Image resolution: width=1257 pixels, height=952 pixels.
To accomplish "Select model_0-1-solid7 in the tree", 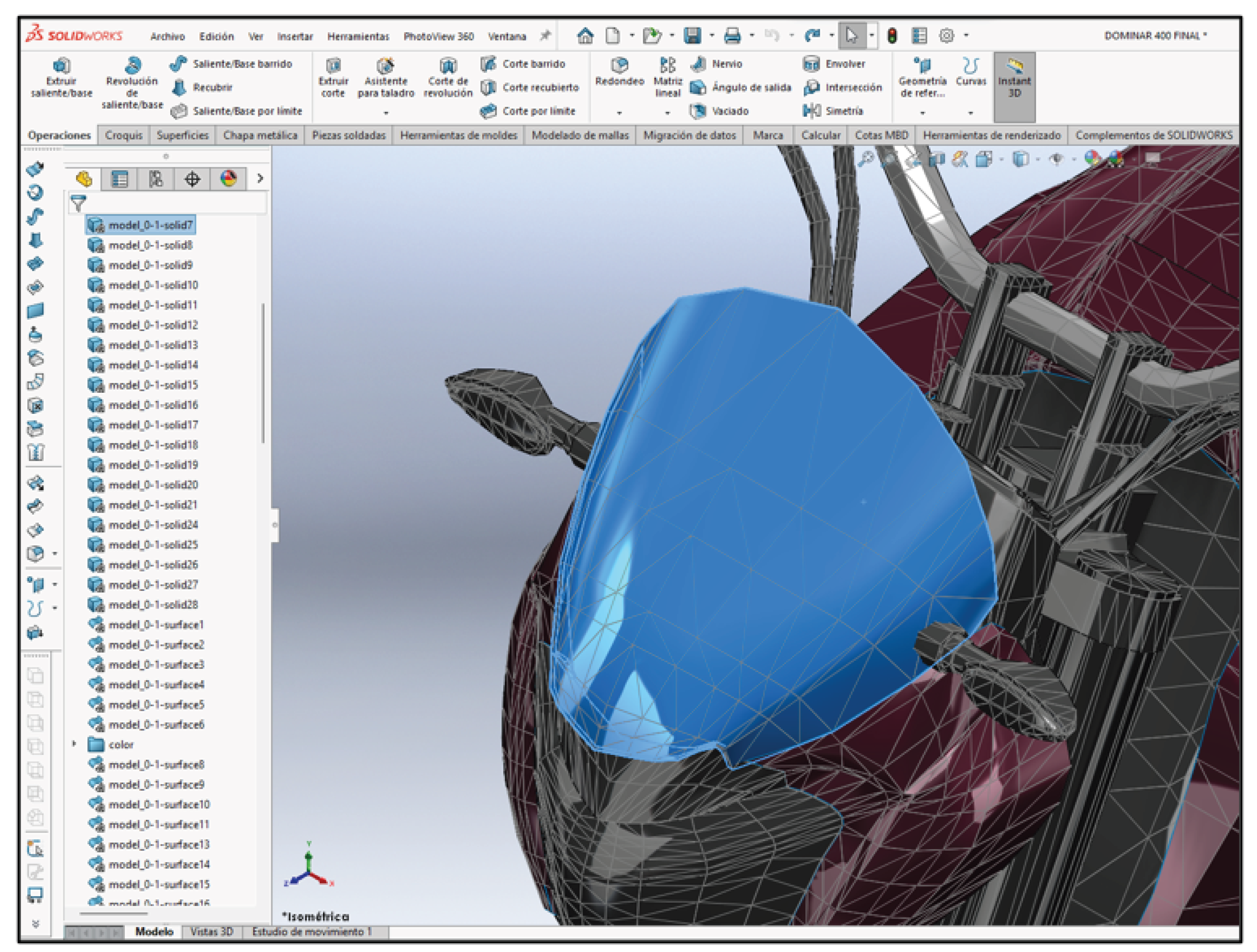I will click(141, 225).
